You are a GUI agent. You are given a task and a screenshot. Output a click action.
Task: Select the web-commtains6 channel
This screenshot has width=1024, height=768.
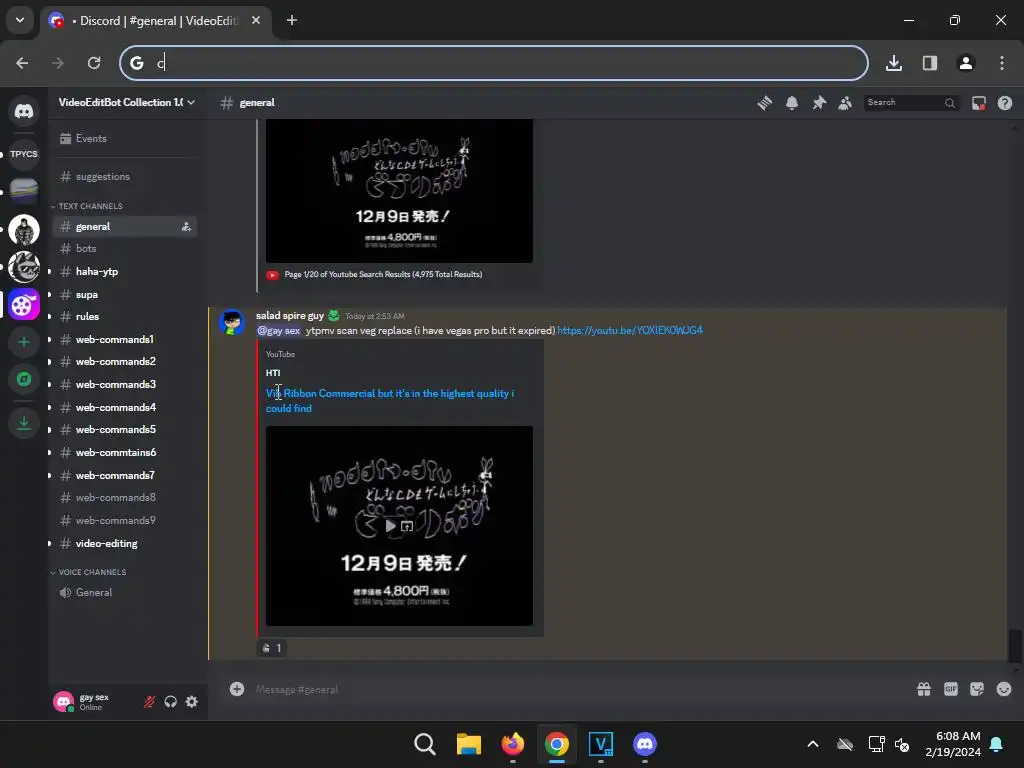click(x=125, y=452)
